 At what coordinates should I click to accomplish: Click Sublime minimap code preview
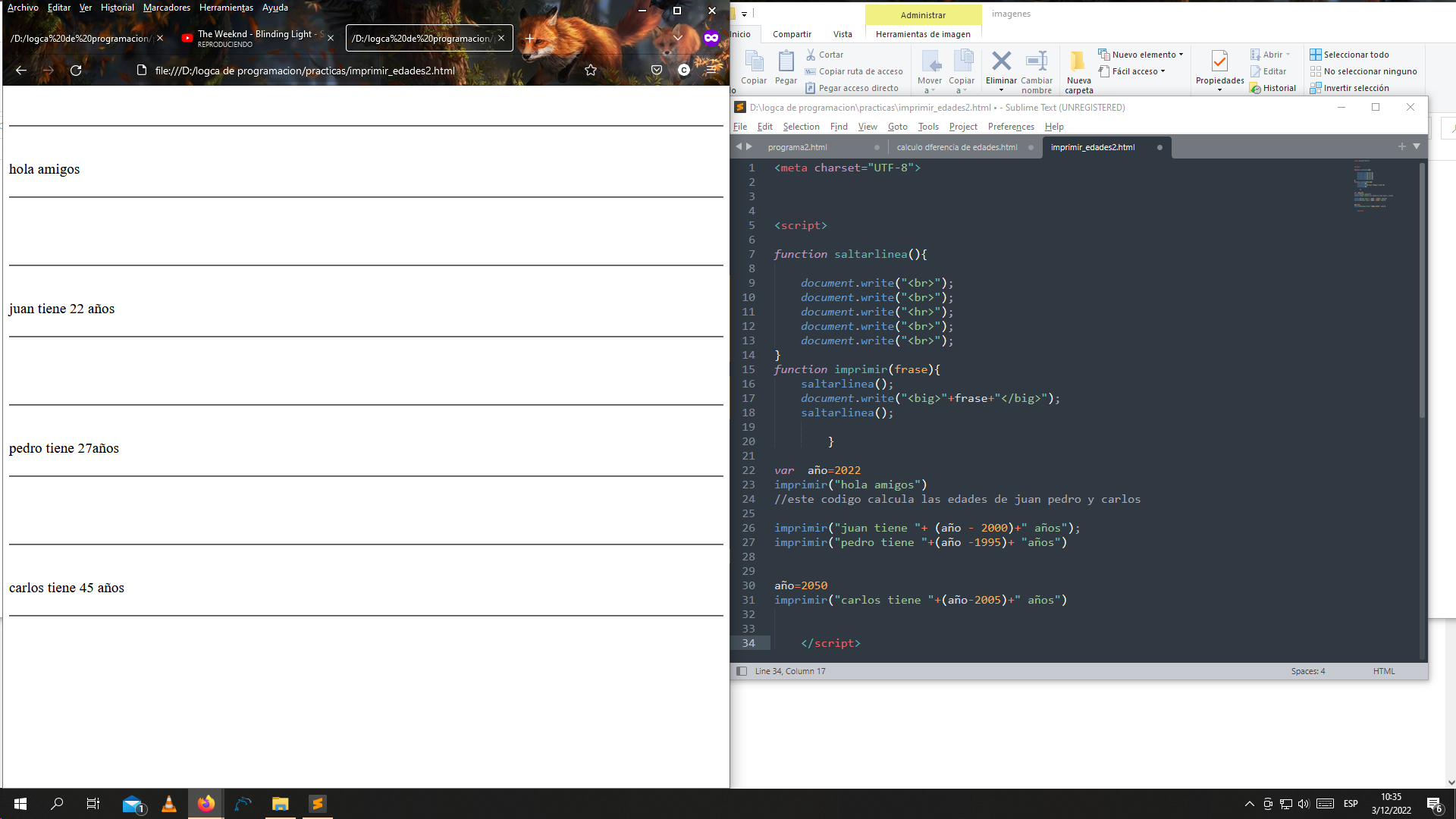coord(1373,186)
